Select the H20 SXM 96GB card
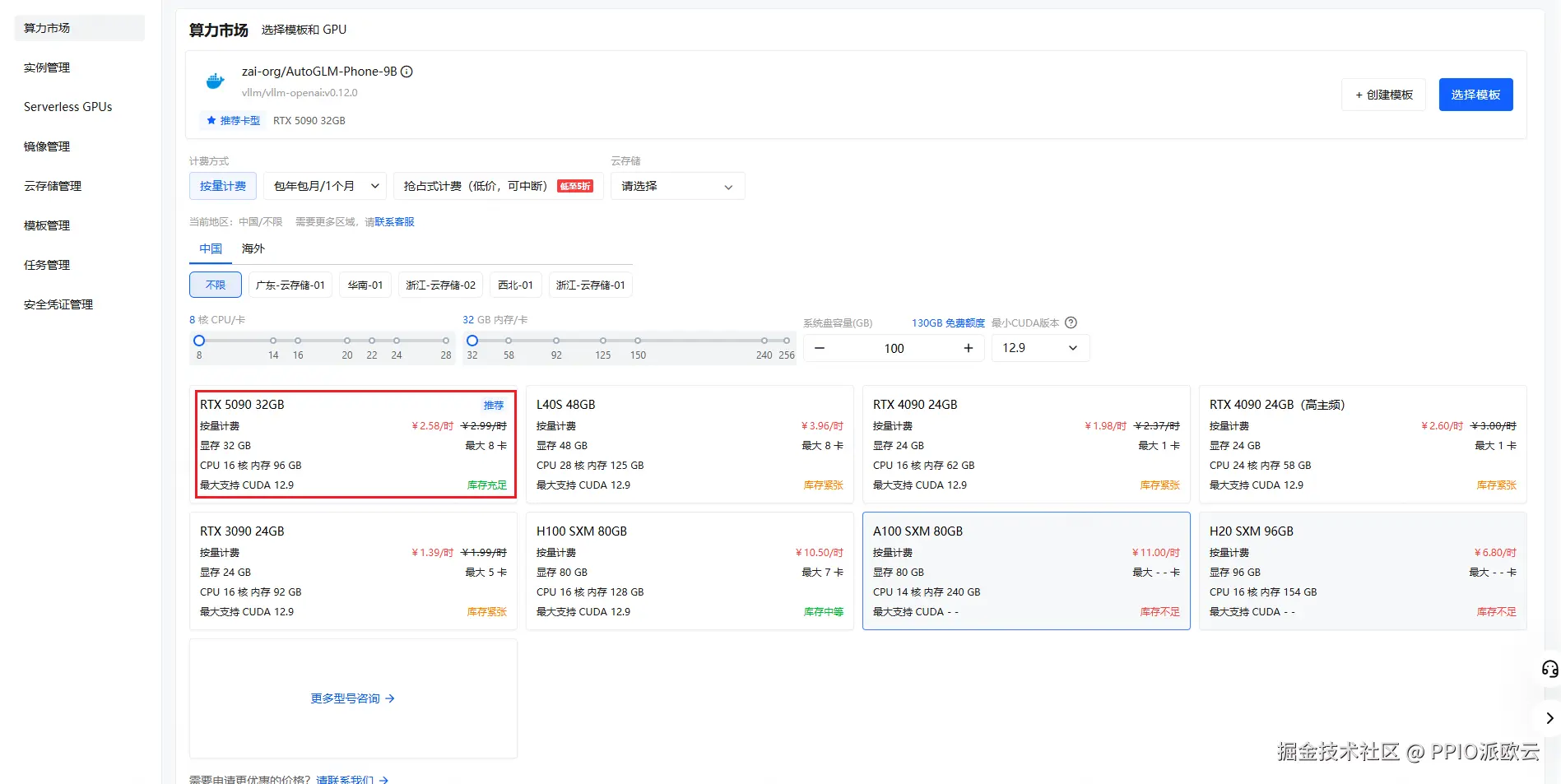 (x=1363, y=571)
